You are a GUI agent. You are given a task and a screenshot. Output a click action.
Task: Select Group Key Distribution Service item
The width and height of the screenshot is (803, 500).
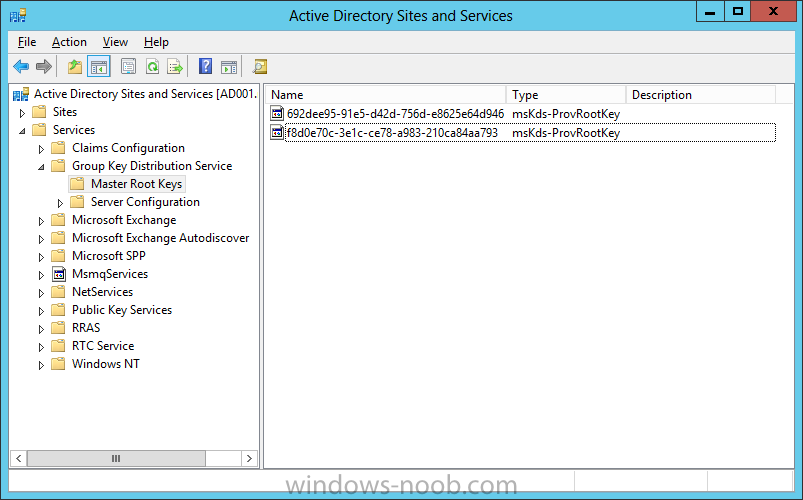(152, 166)
